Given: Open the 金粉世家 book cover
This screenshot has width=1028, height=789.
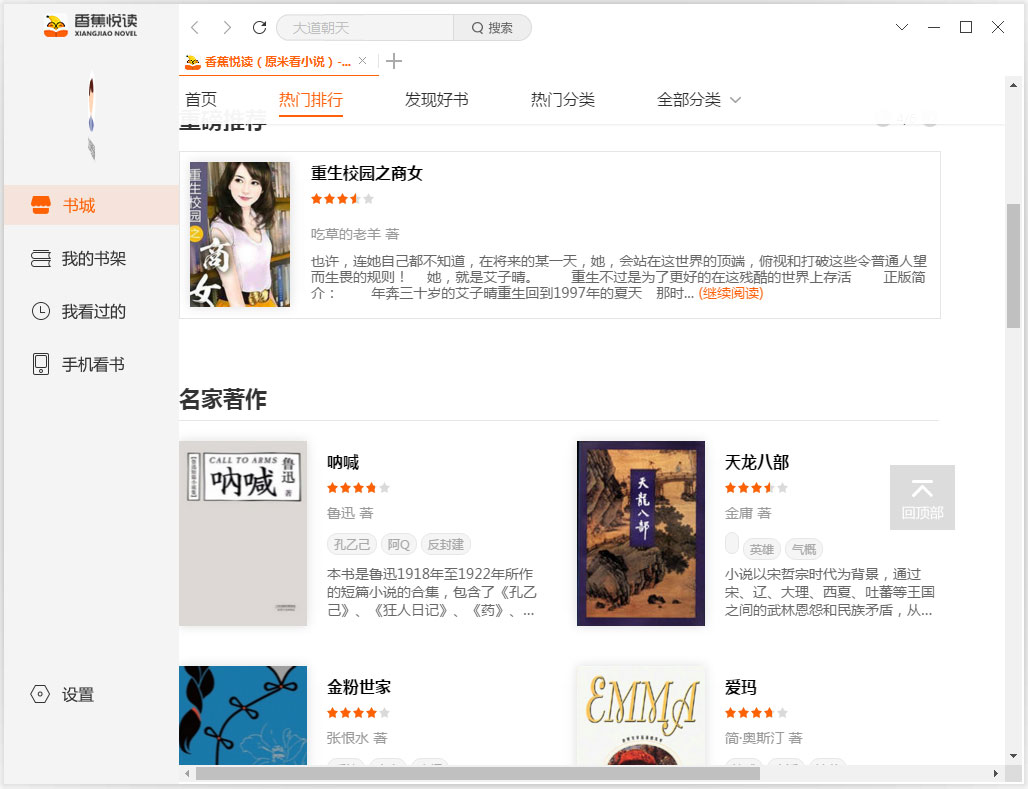Looking at the screenshot, I should (243, 716).
